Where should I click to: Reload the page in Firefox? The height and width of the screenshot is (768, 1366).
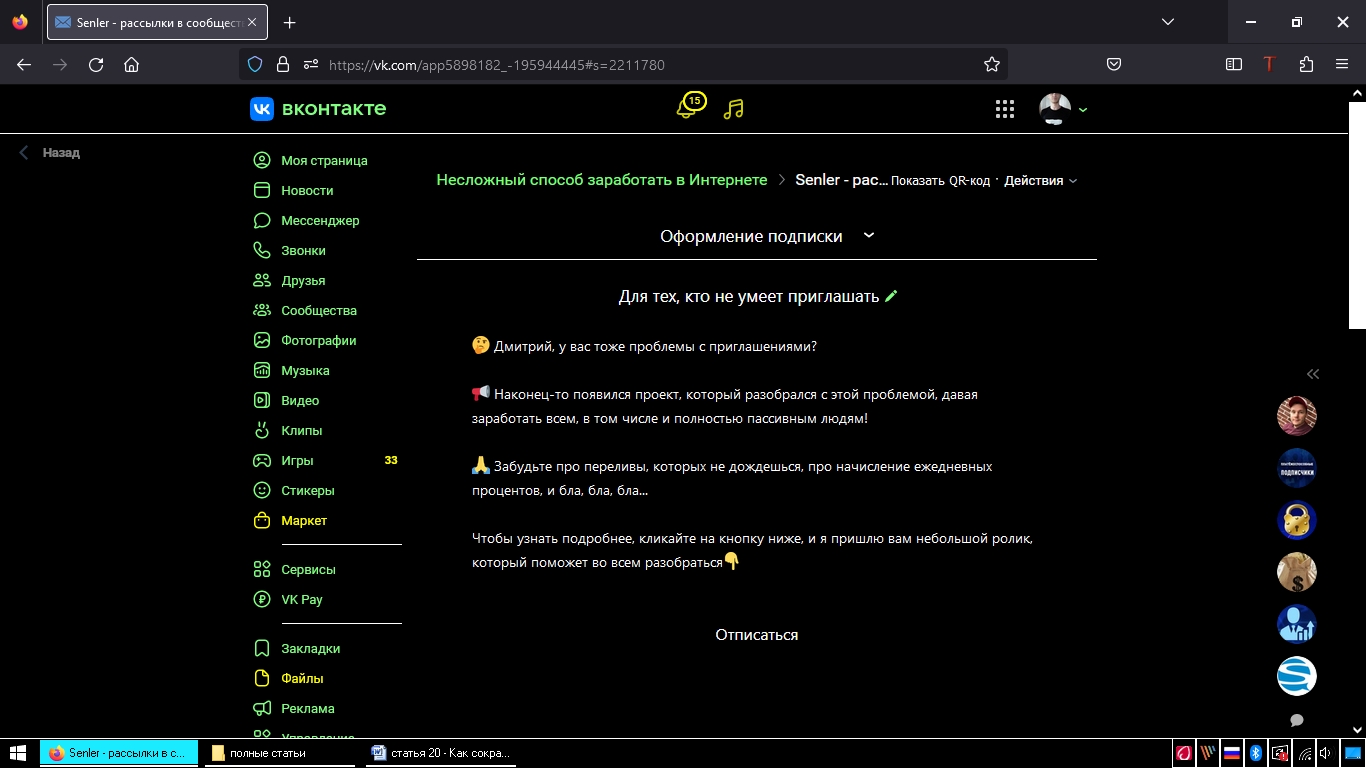(x=96, y=64)
